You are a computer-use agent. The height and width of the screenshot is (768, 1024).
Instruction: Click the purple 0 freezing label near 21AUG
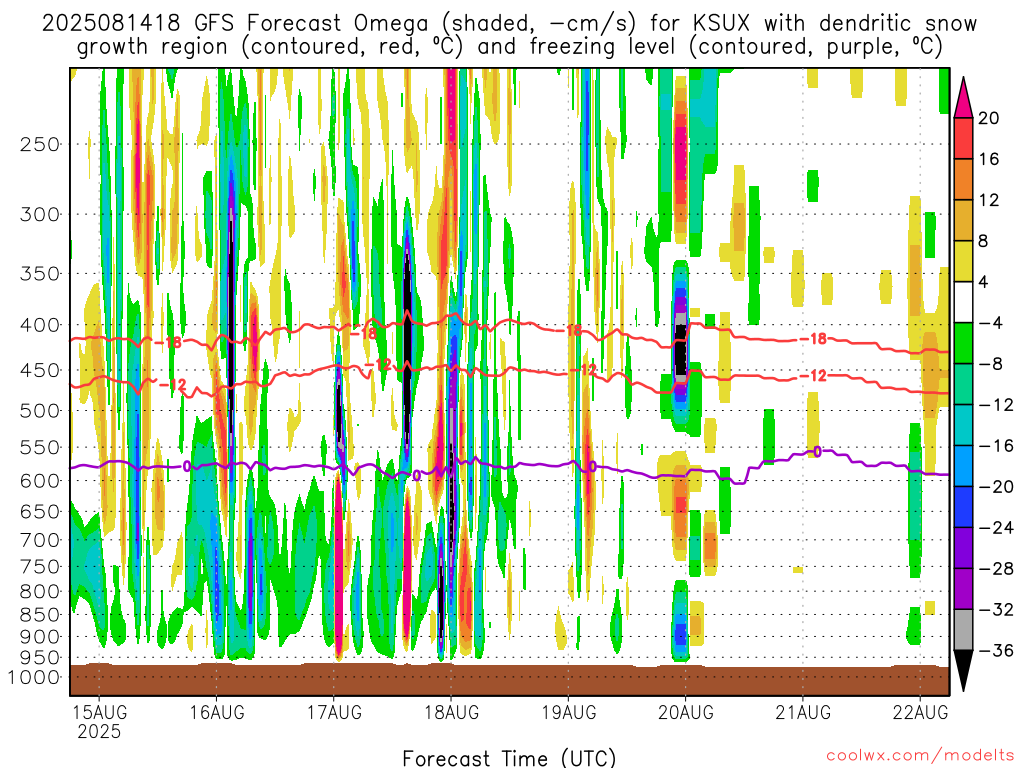817,451
